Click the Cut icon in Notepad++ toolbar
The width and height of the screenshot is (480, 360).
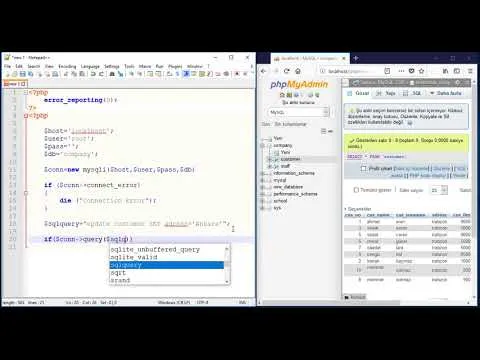(66, 74)
